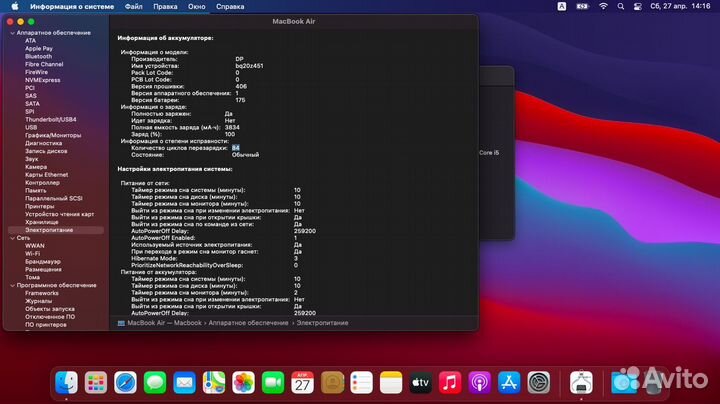Viewport: 720px width, 404px height.
Task: Open the 'Информация о системе' menu
Action: [72, 6]
